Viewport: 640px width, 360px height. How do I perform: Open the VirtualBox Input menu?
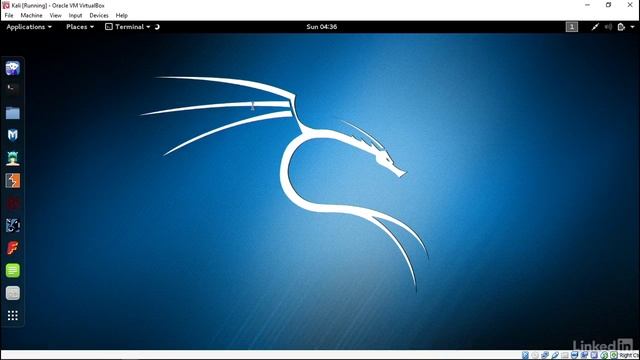75,16
